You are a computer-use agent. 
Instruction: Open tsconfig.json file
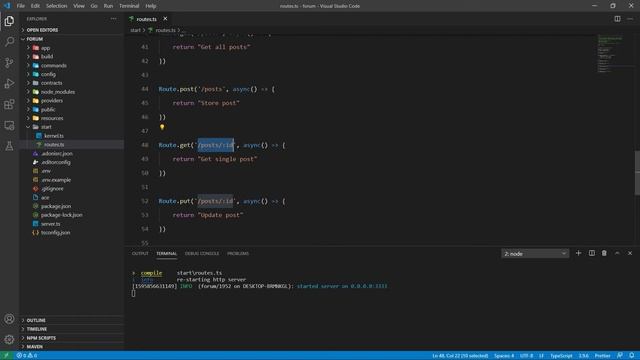(x=55, y=233)
